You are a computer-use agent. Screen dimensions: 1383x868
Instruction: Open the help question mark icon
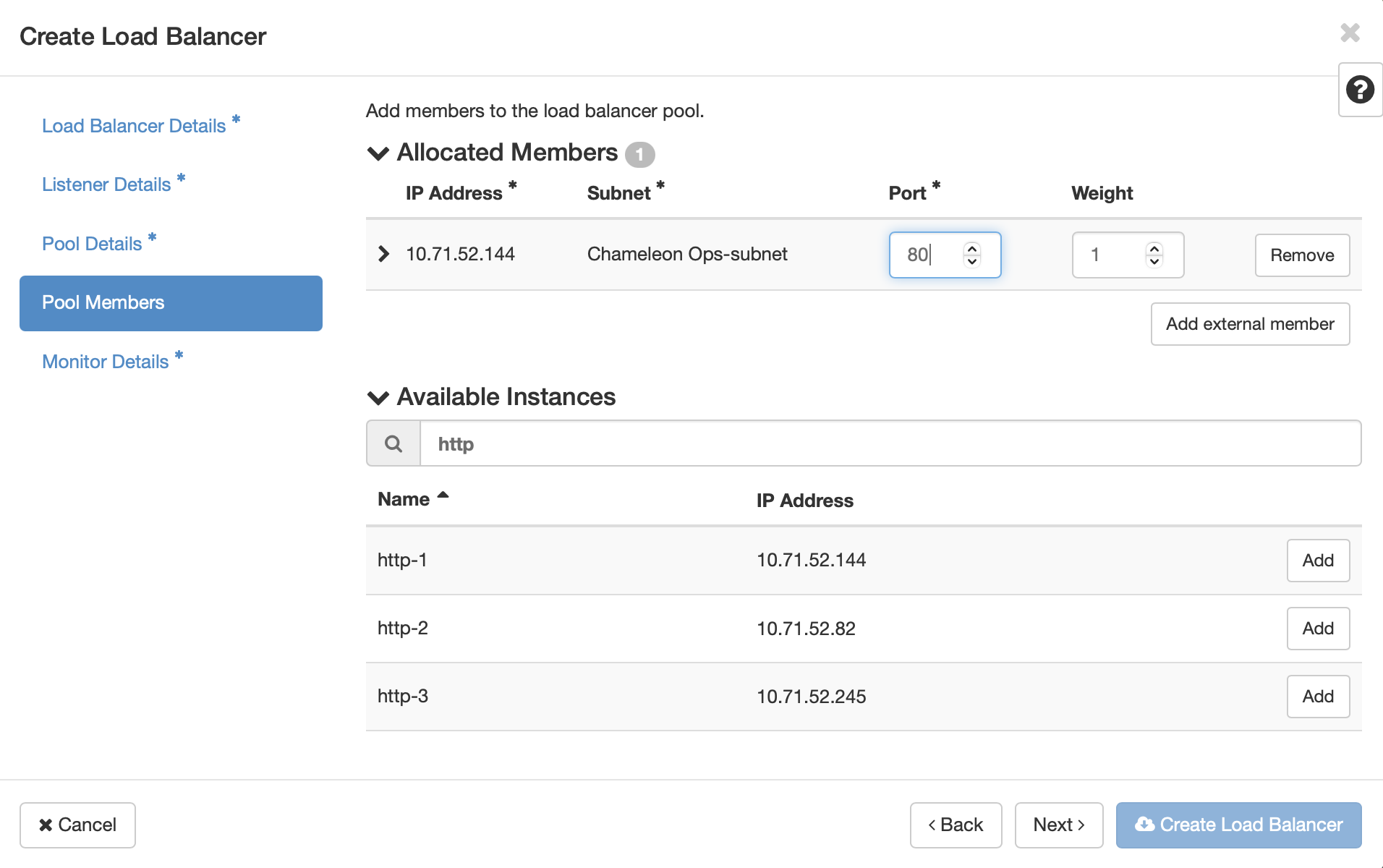click(1360, 90)
